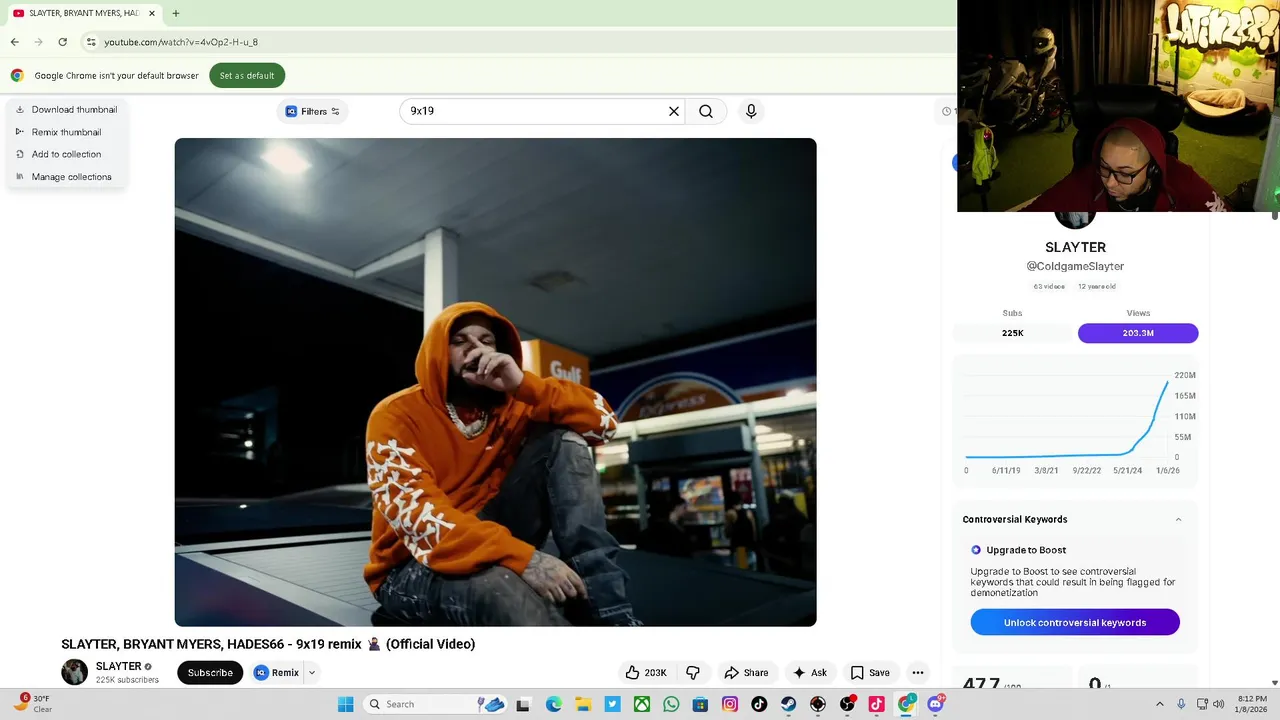Go back using the browser back arrow
Image resolution: width=1280 pixels, height=720 pixels.
pos(14,42)
